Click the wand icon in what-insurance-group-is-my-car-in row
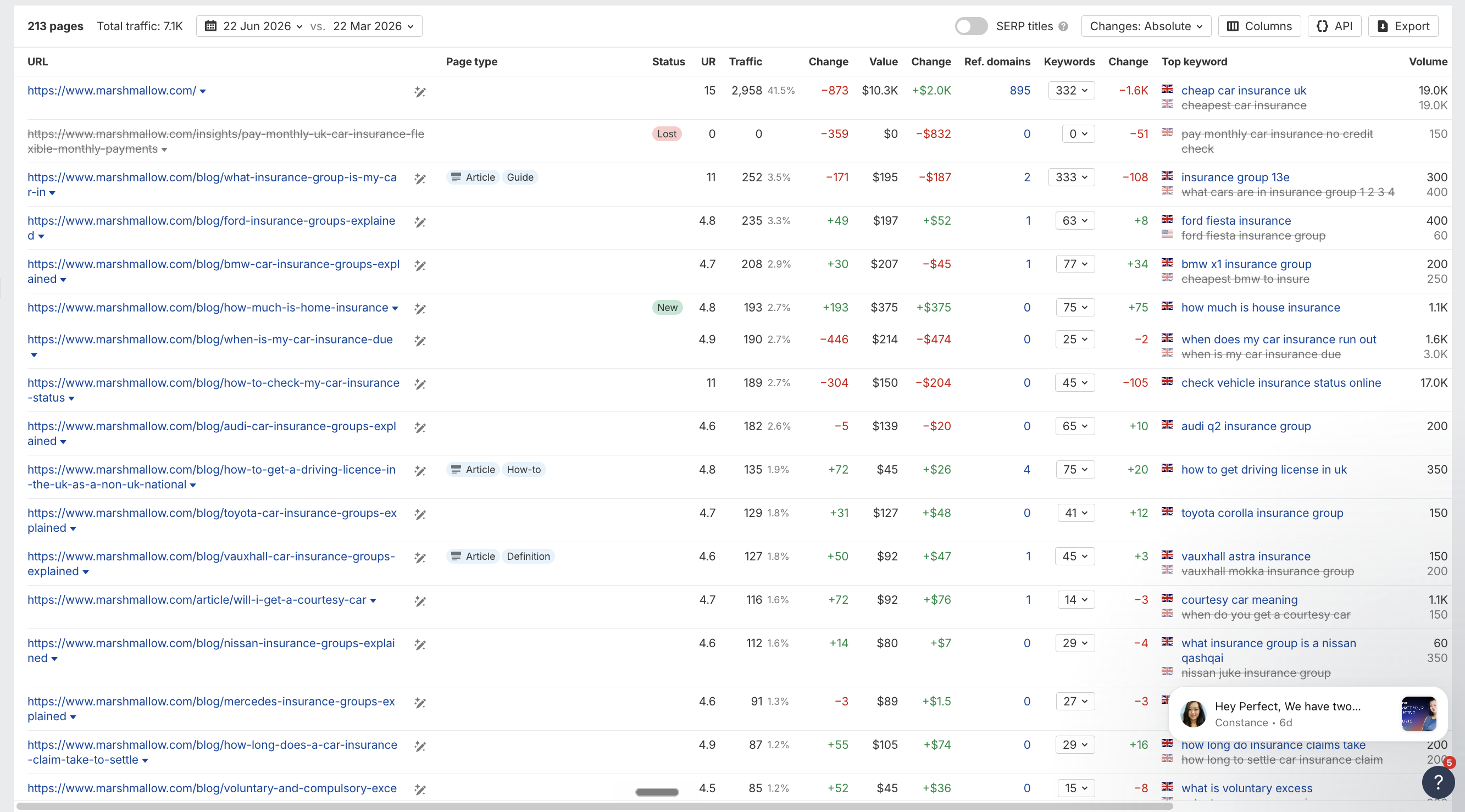The image size is (1465, 812). (x=420, y=179)
